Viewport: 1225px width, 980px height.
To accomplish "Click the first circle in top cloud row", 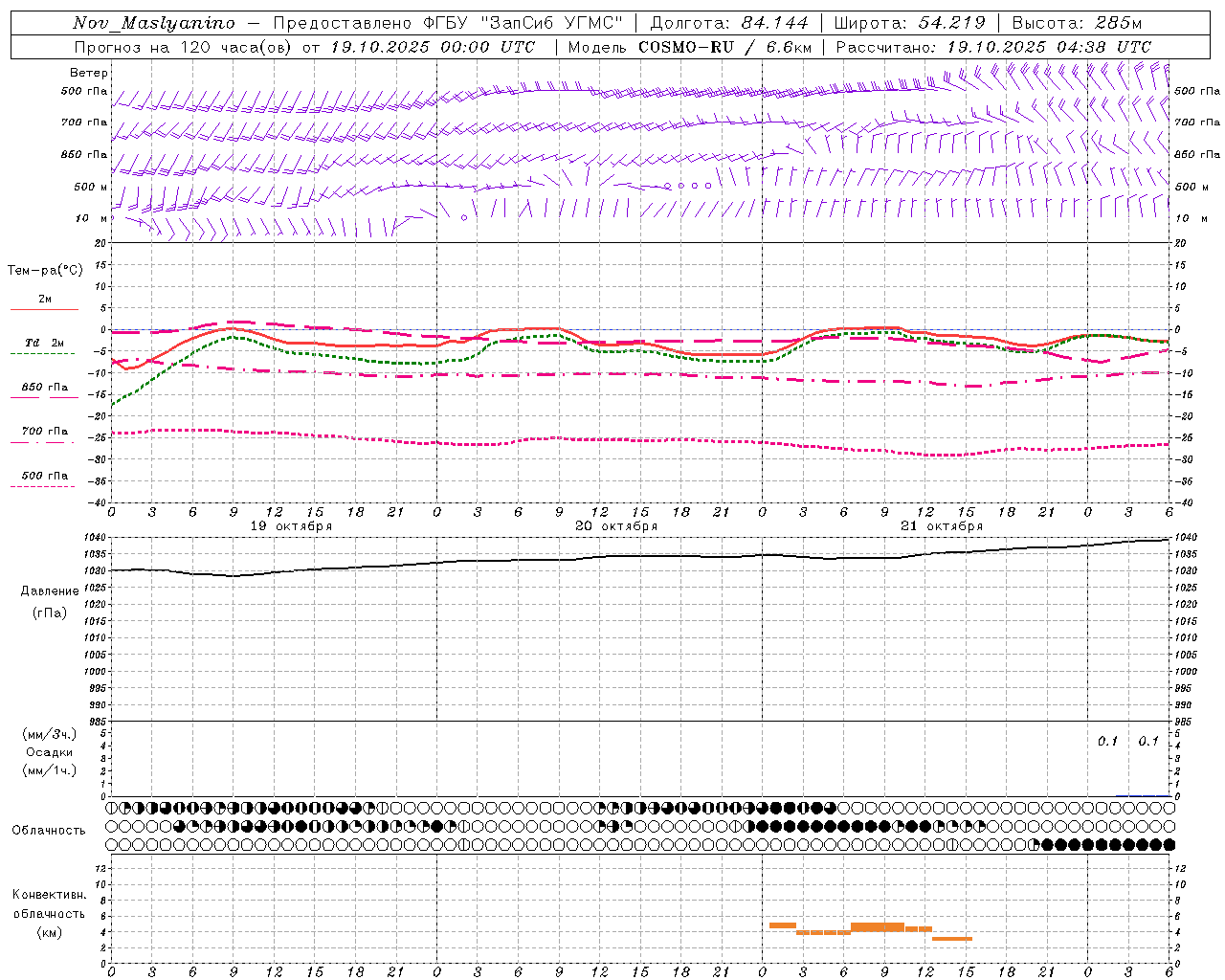I will pyautogui.click(x=112, y=808).
